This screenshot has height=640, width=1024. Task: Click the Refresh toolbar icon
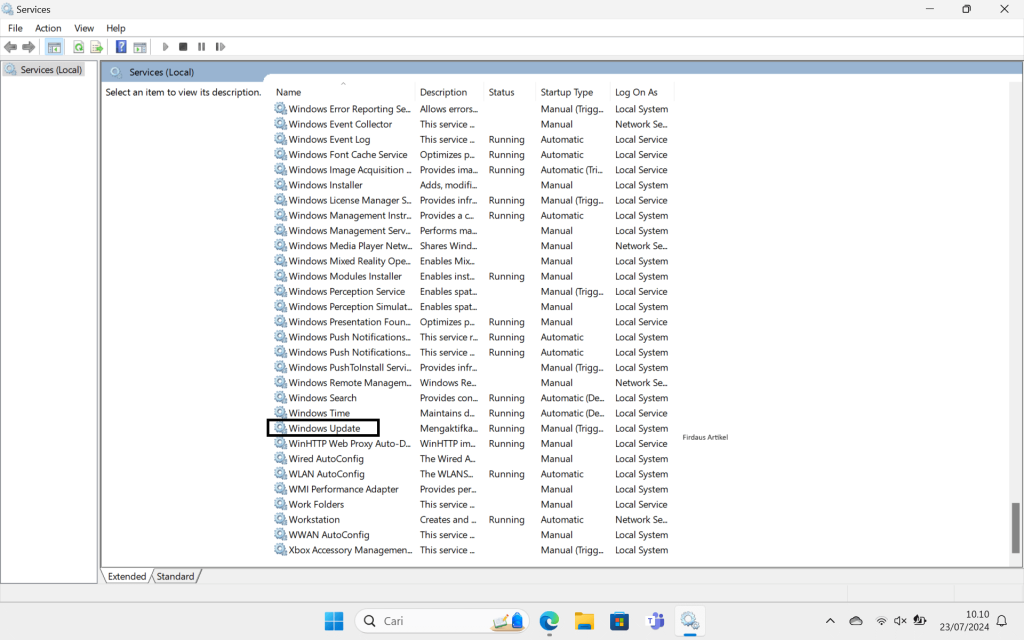[x=78, y=47]
